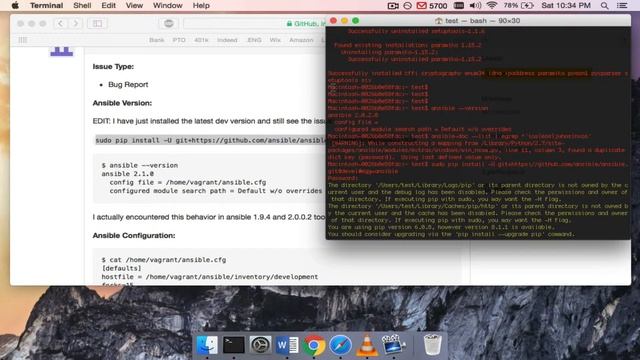Viewport: 640px width, 360px height.
Task: Open Terminal from the Dock
Action: [233, 345]
